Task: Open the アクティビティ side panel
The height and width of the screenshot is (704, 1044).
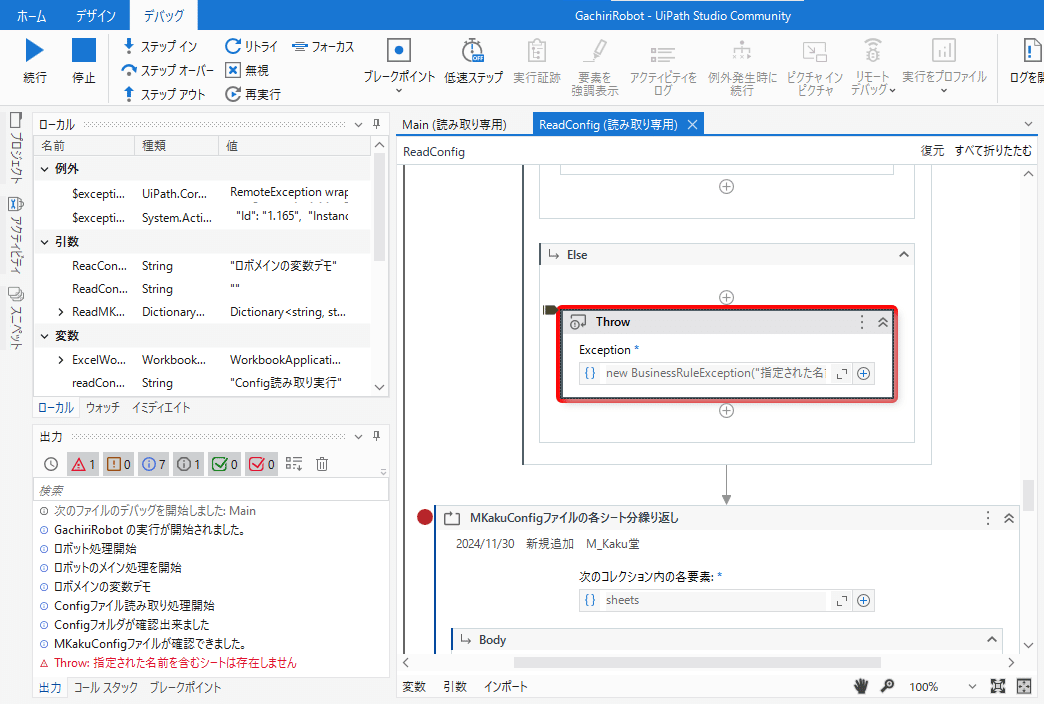Action: tap(16, 234)
